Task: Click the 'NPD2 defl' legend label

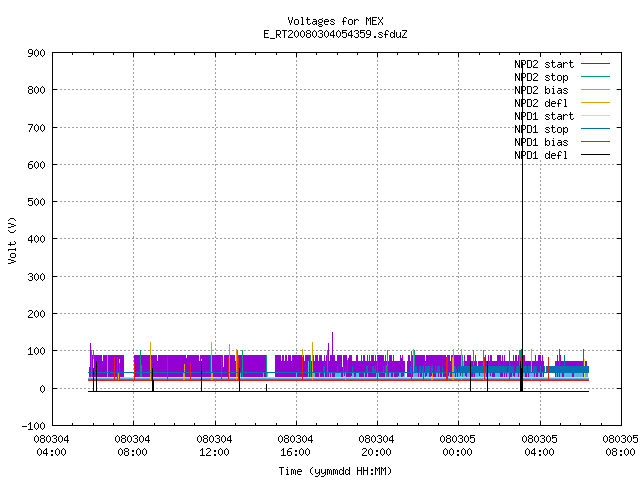Action: click(x=541, y=103)
